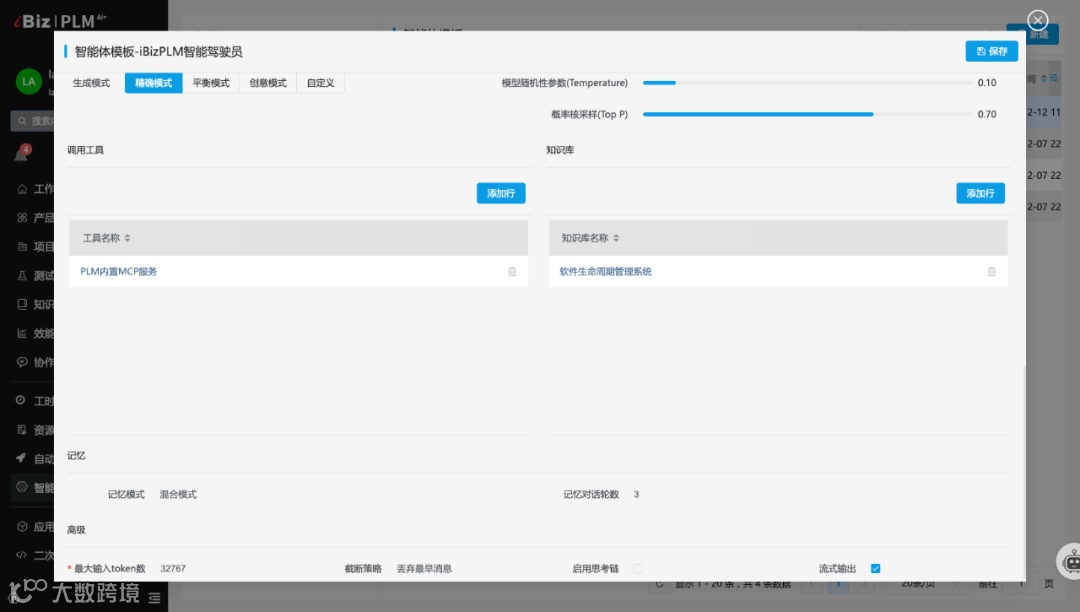Delete the PLM内置MCP服务 row
Image resolution: width=1080 pixels, height=612 pixels.
512,272
